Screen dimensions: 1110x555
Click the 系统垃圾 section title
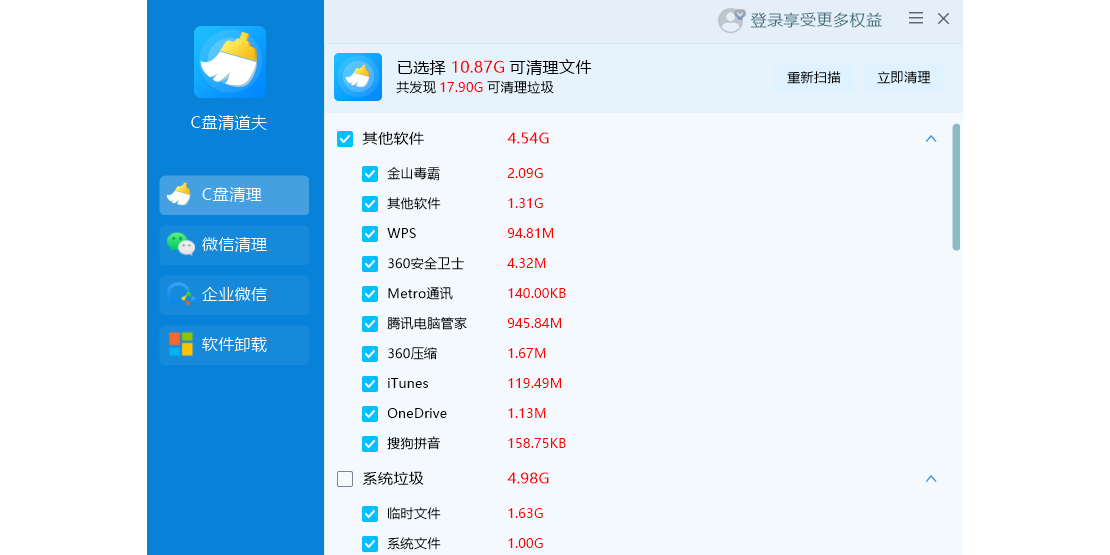(x=393, y=479)
